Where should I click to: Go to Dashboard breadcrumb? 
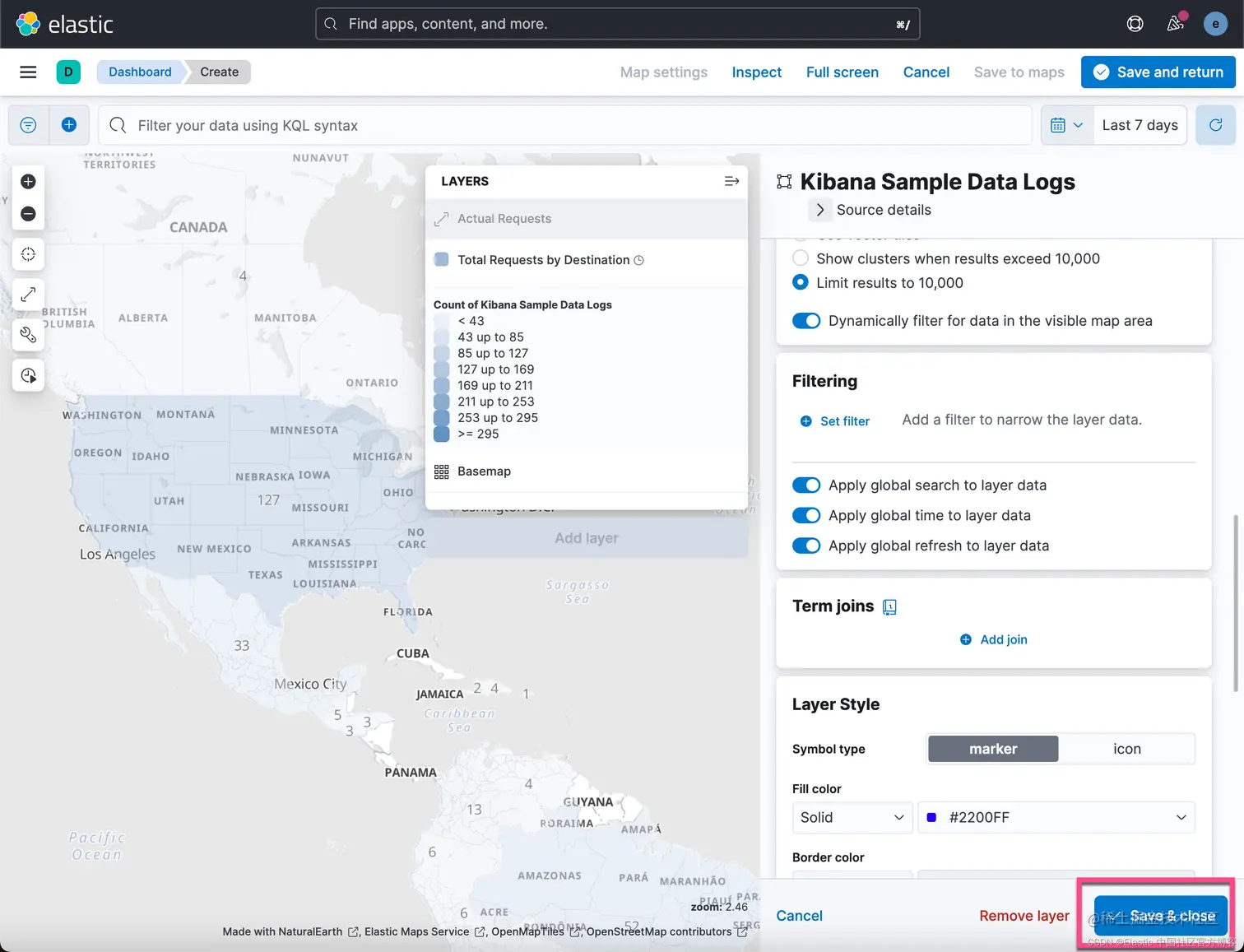coord(140,72)
